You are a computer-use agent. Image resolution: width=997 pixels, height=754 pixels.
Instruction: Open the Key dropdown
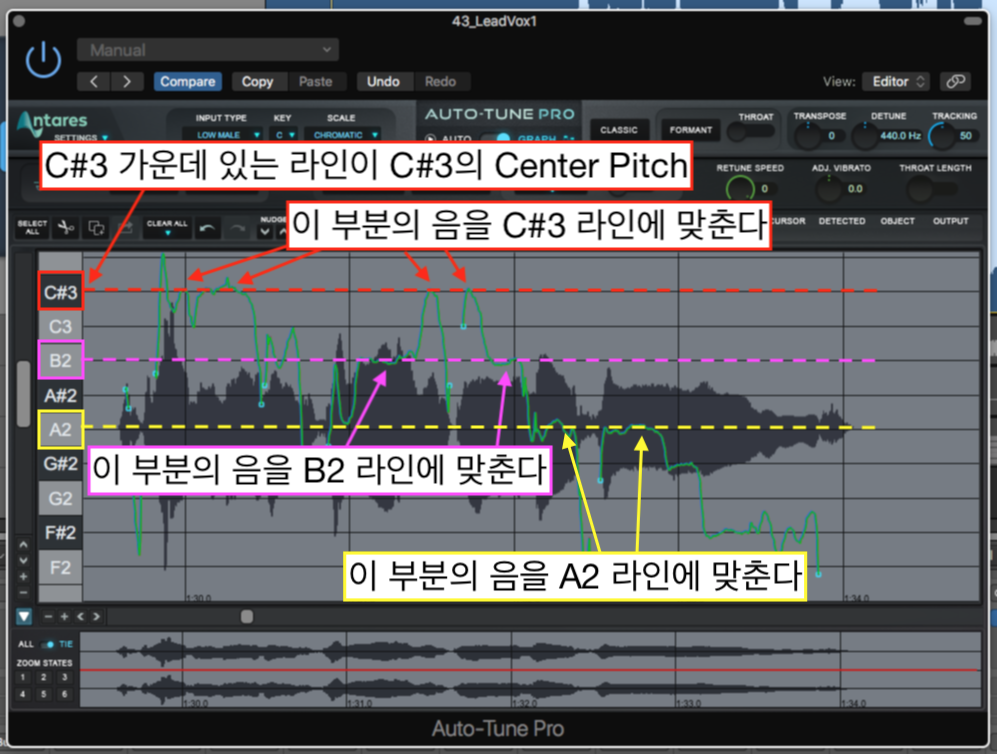click(283, 135)
